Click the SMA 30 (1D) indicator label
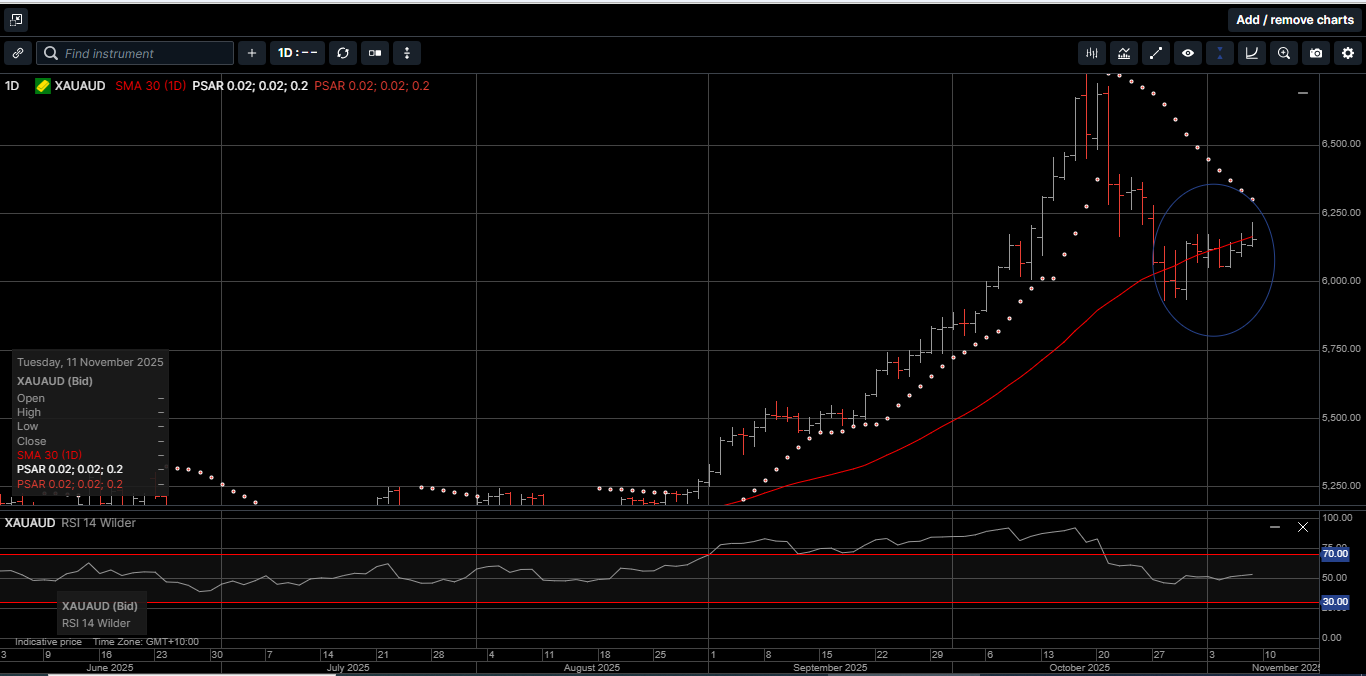1366x676 pixels. (150, 86)
